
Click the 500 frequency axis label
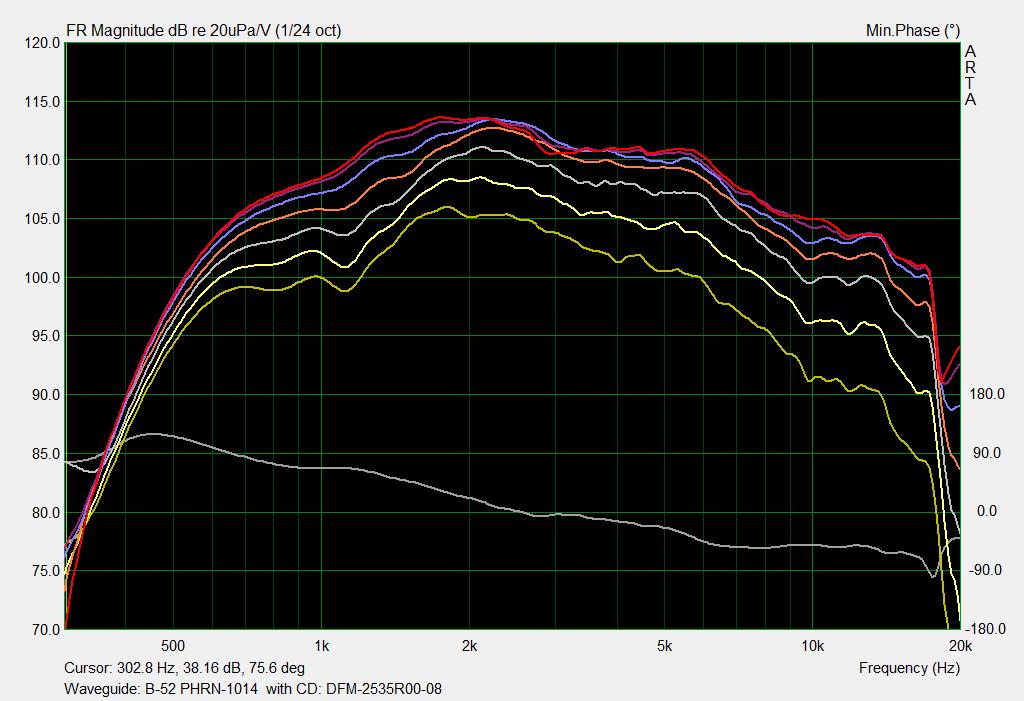click(x=172, y=646)
